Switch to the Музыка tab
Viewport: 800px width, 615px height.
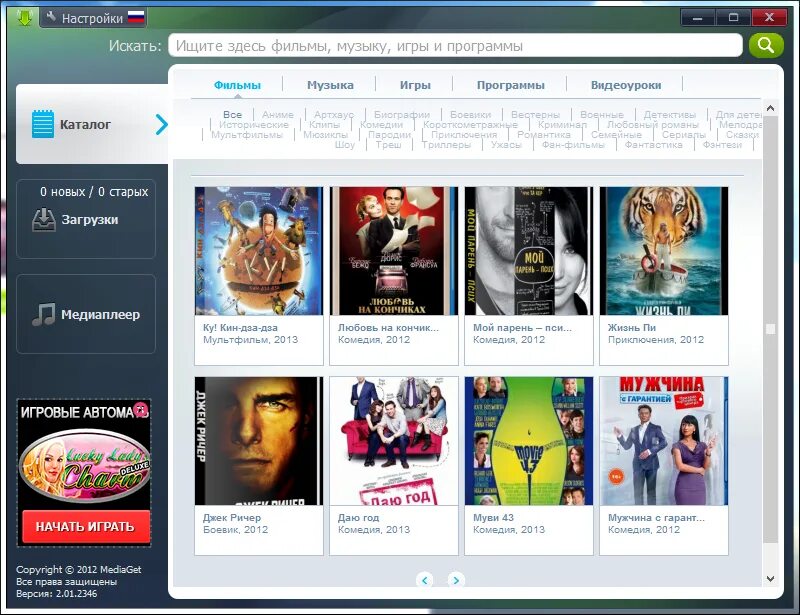click(x=330, y=85)
